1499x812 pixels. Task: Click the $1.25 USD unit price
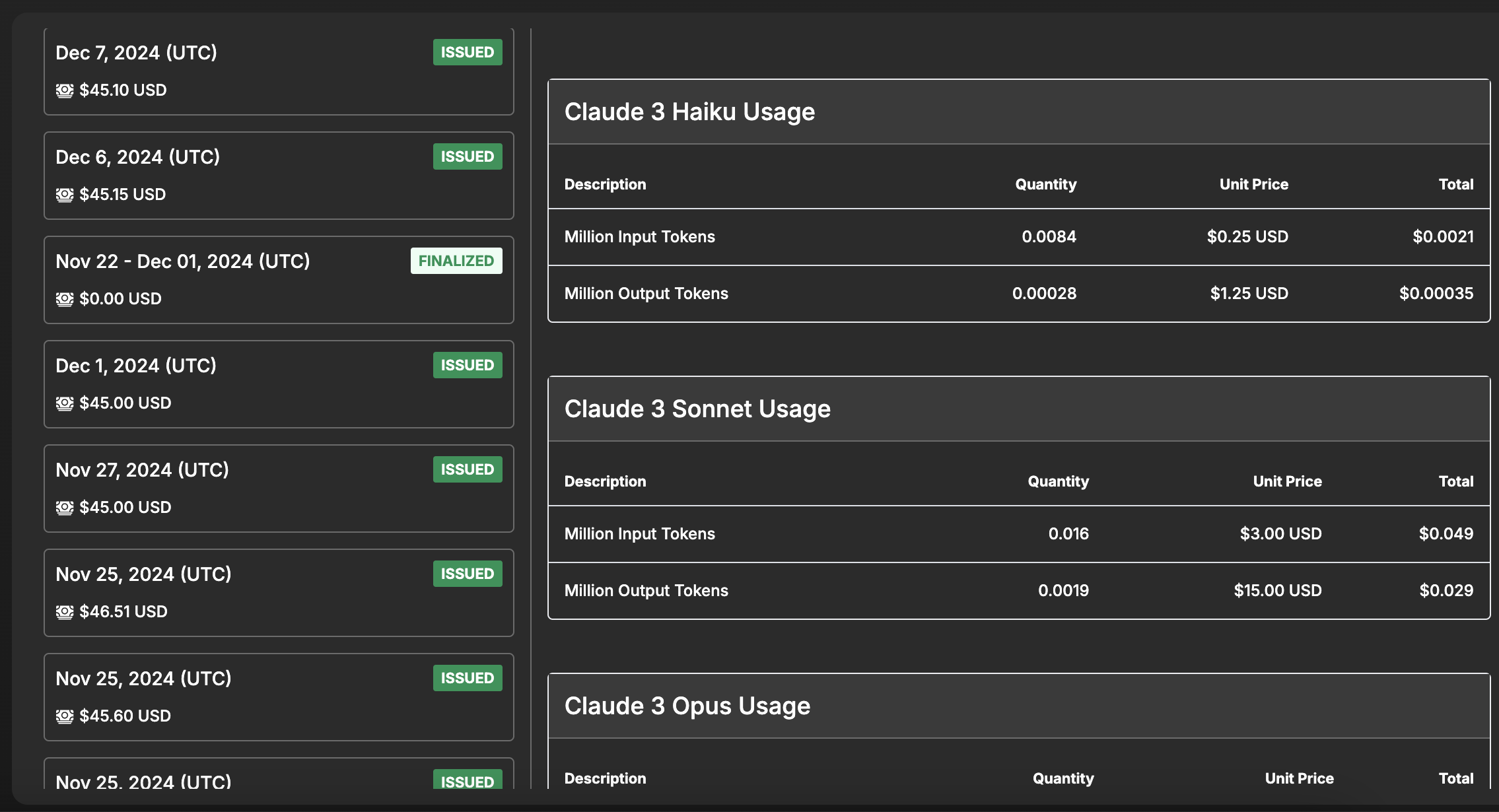tap(1249, 293)
